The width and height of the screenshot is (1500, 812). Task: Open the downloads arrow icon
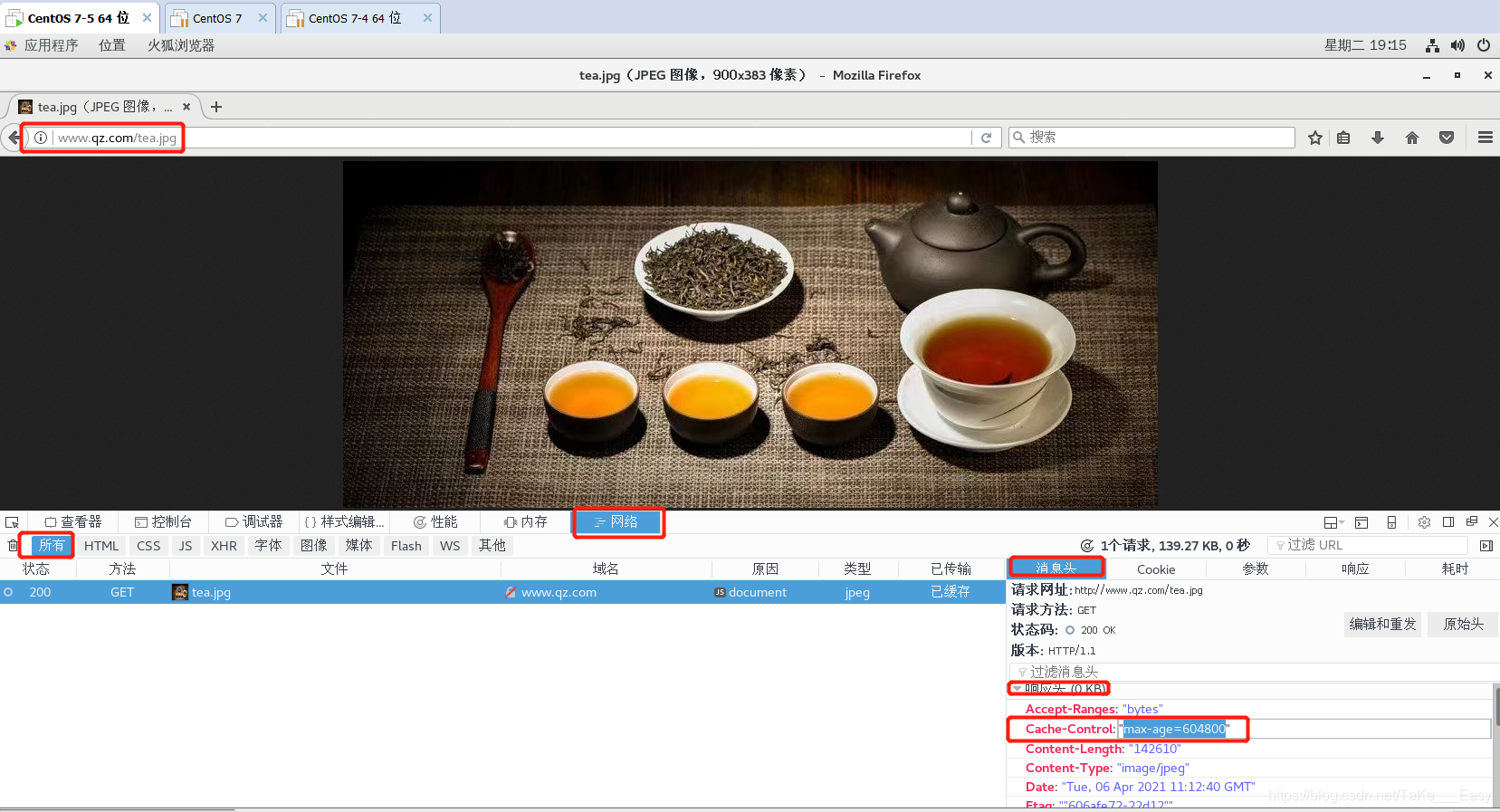tap(1378, 138)
